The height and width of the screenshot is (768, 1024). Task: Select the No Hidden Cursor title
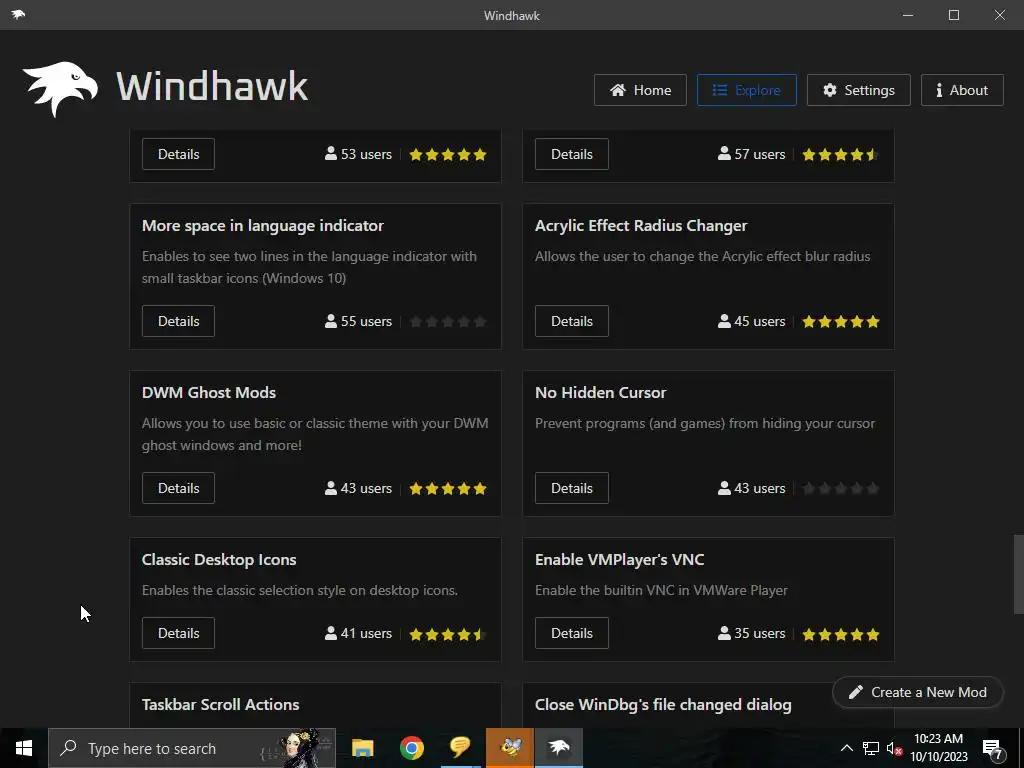pos(600,392)
